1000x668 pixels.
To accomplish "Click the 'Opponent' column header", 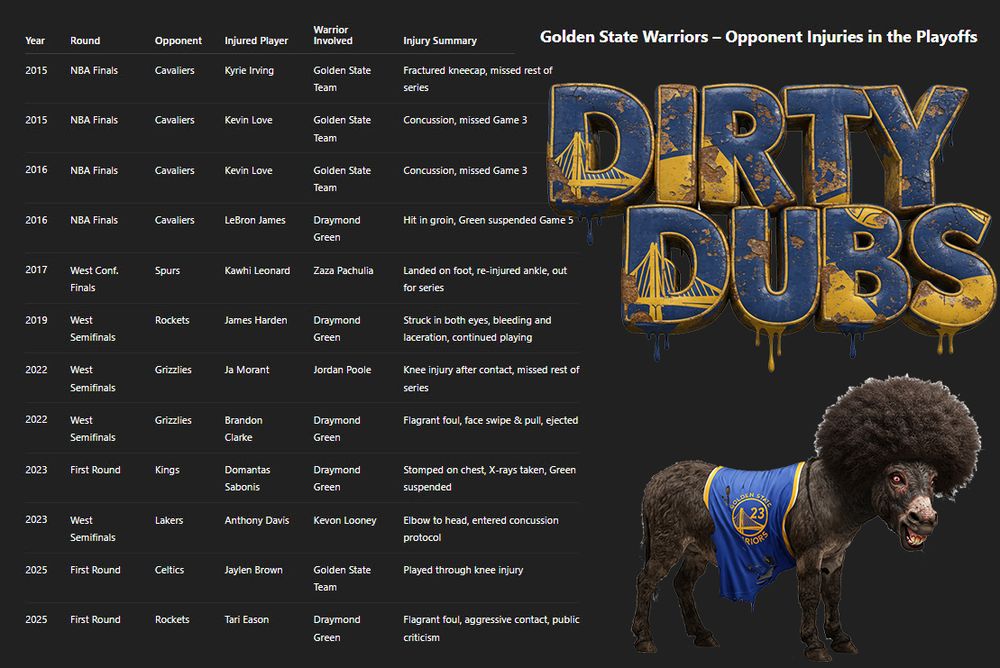I will pyautogui.click(x=178, y=41).
